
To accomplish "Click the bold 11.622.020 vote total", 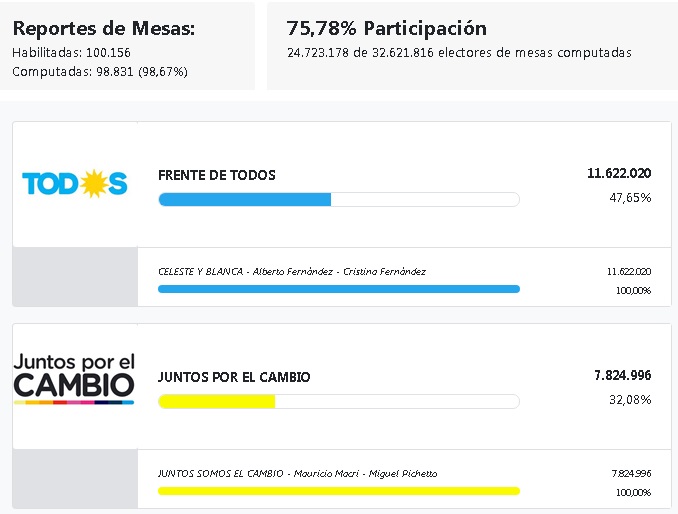I will pyautogui.click(x=619, y=173).
